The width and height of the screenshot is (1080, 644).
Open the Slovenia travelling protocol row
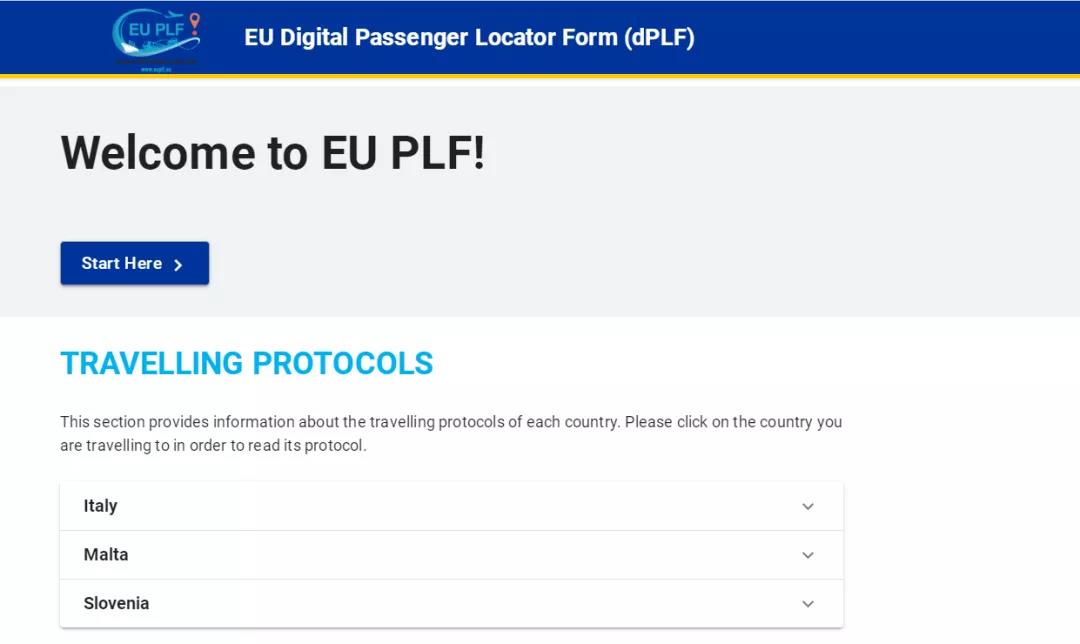coord(452,604)
